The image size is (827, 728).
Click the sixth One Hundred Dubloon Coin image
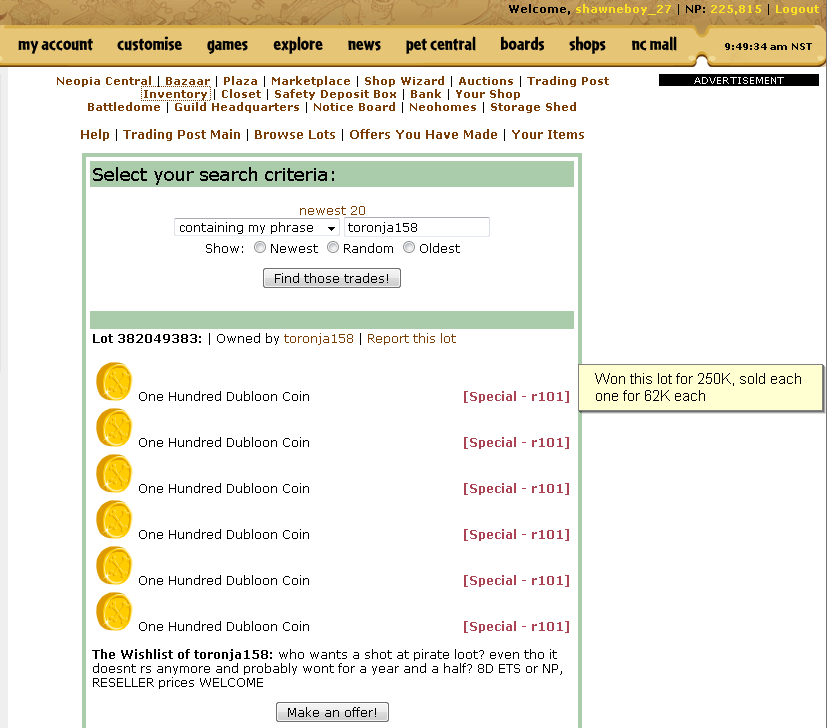tap(113, 611)
